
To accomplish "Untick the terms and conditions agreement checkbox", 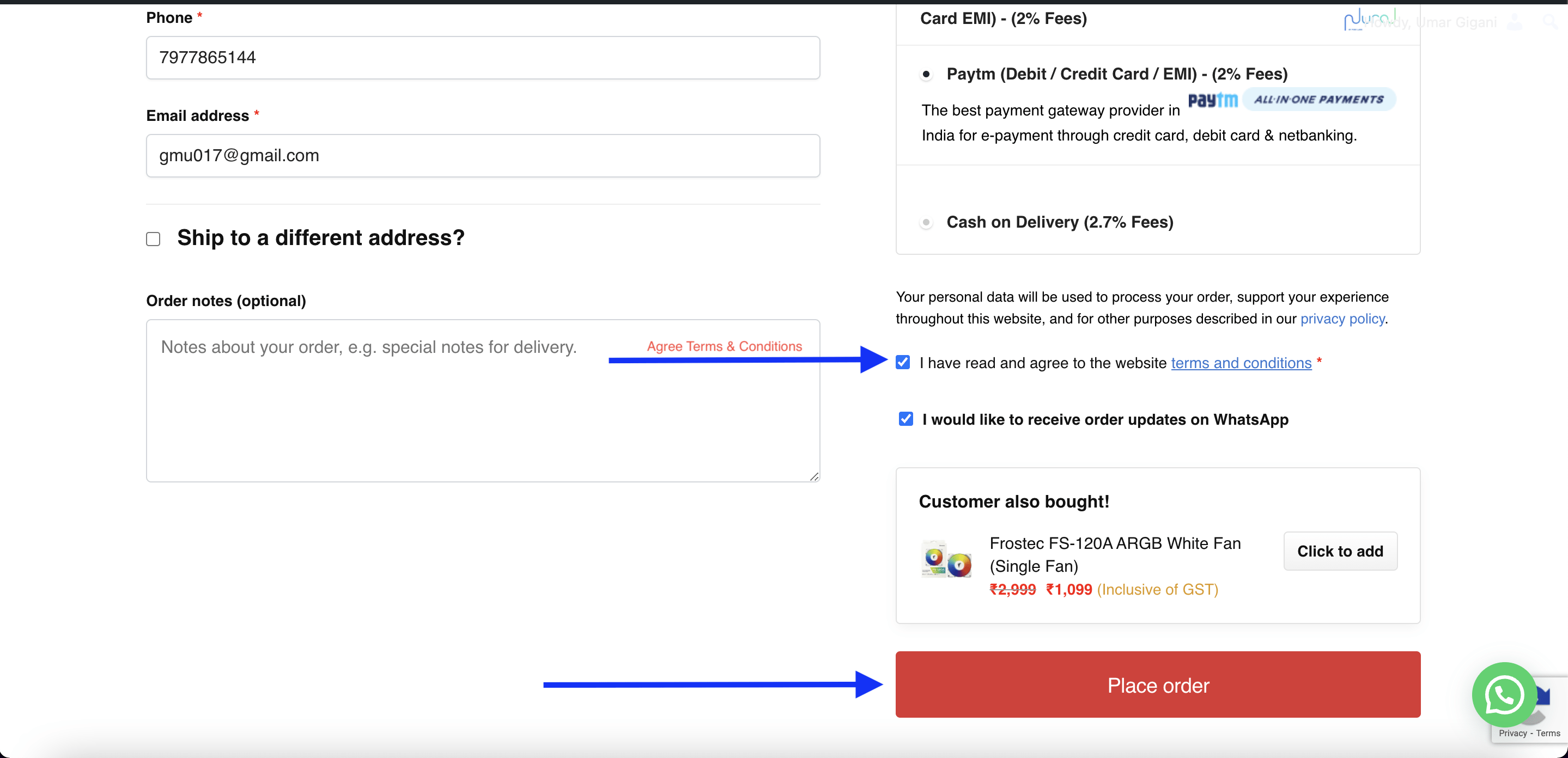I will pyautogui.click(x=903, y=363).
